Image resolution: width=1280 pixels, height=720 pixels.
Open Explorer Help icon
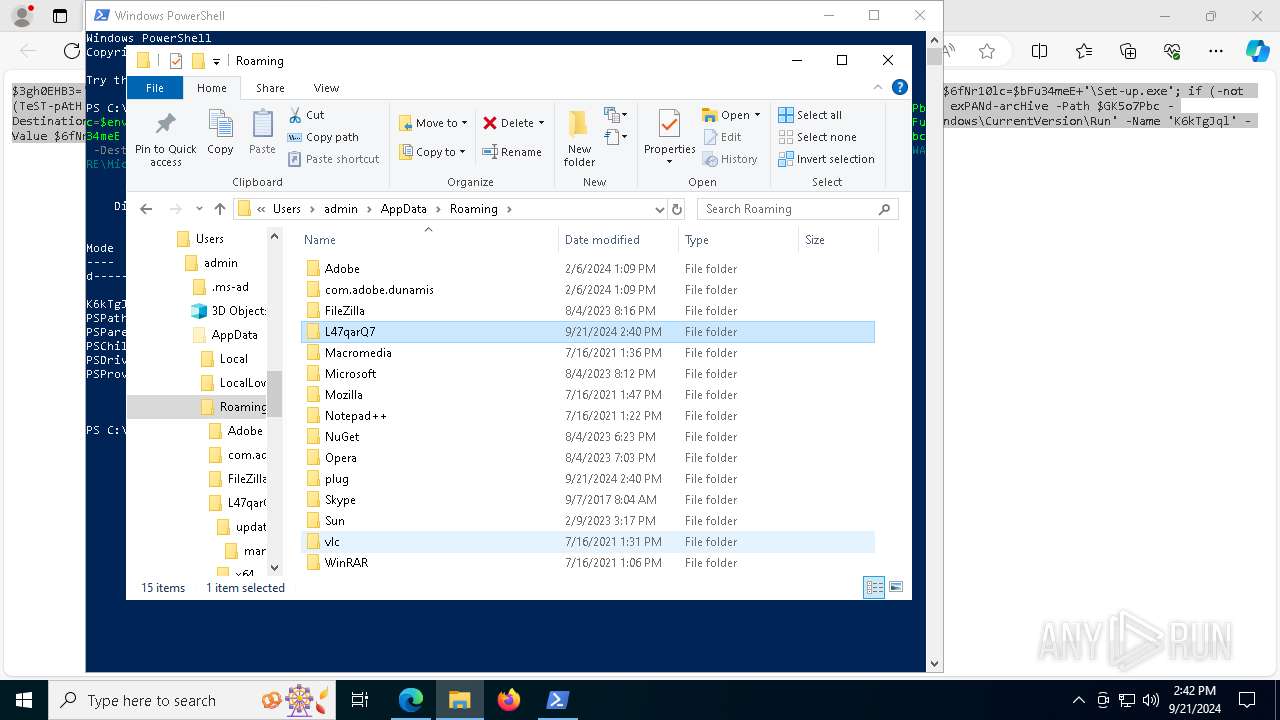tap(899, 87)
